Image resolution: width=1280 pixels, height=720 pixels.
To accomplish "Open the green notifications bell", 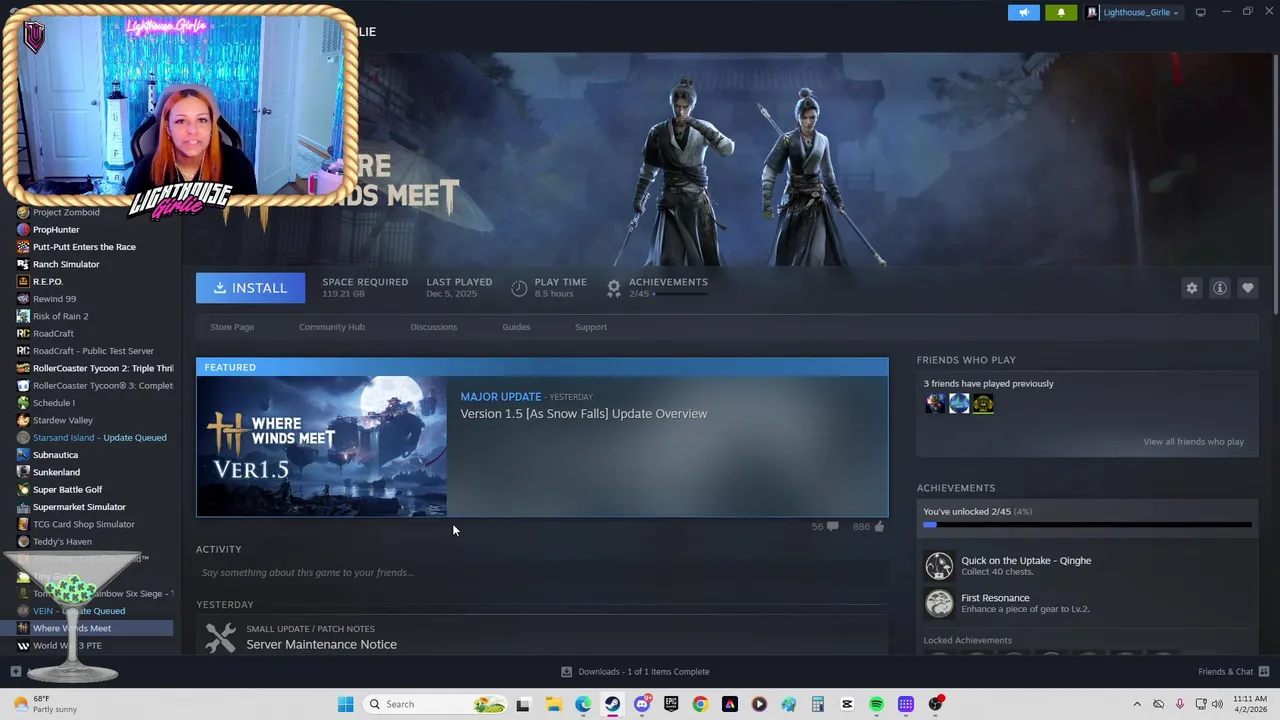I will pos(1061,12).
